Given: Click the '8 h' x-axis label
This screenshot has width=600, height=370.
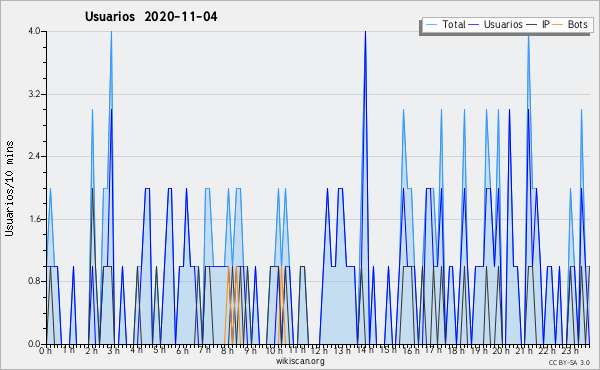Looking at the screenshot, I should (227, 351).
